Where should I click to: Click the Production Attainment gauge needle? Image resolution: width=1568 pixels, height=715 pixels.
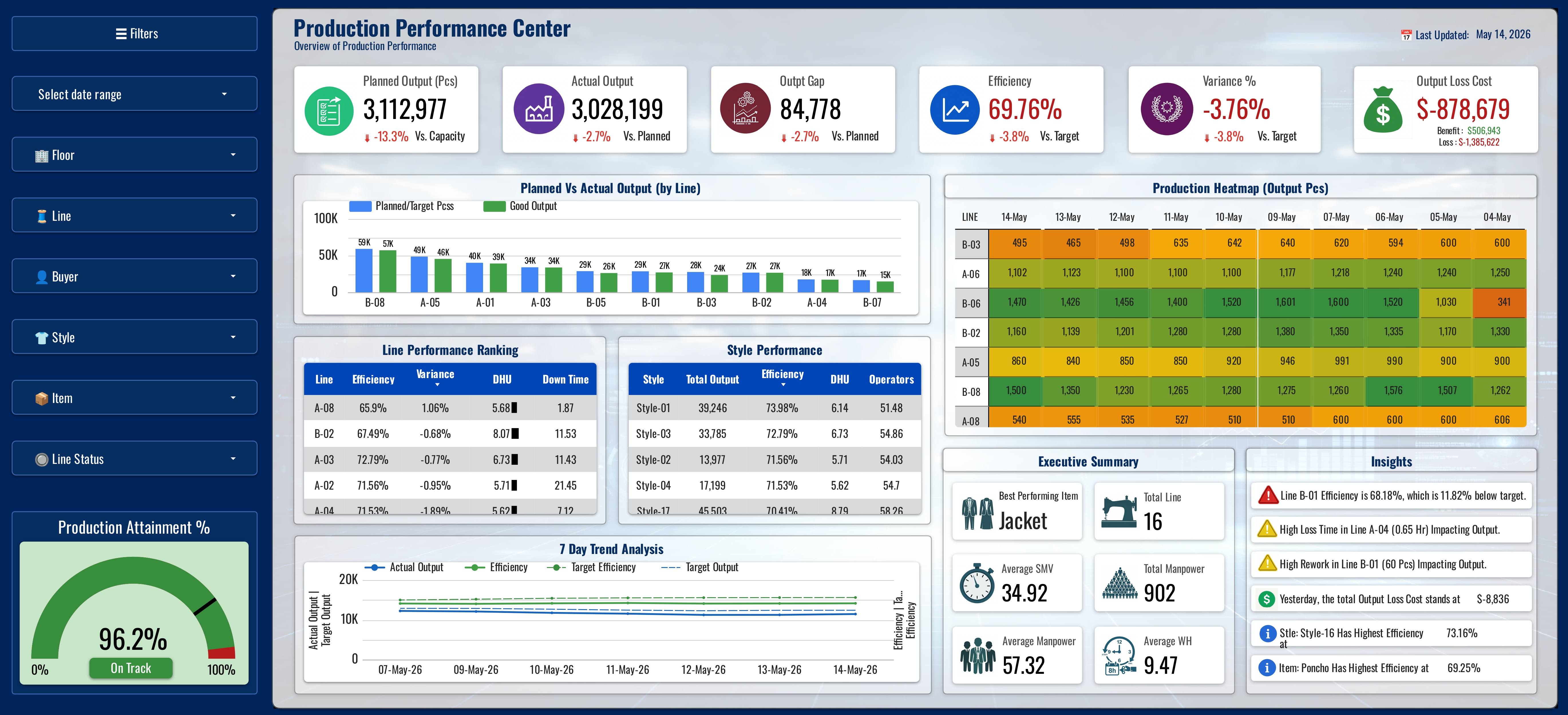pyautogui.click(x=205, y=606)
